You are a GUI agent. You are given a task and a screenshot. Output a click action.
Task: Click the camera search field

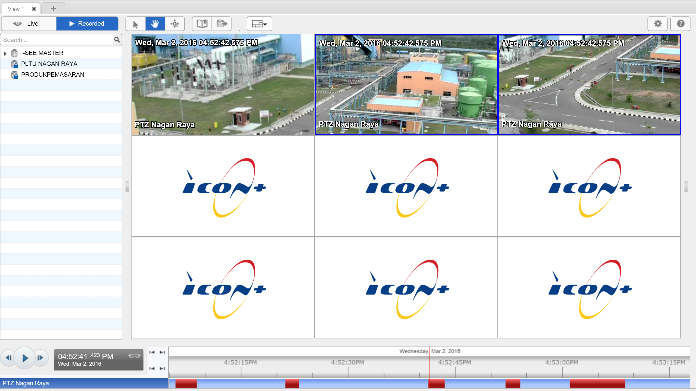click(x=56, y=40)
